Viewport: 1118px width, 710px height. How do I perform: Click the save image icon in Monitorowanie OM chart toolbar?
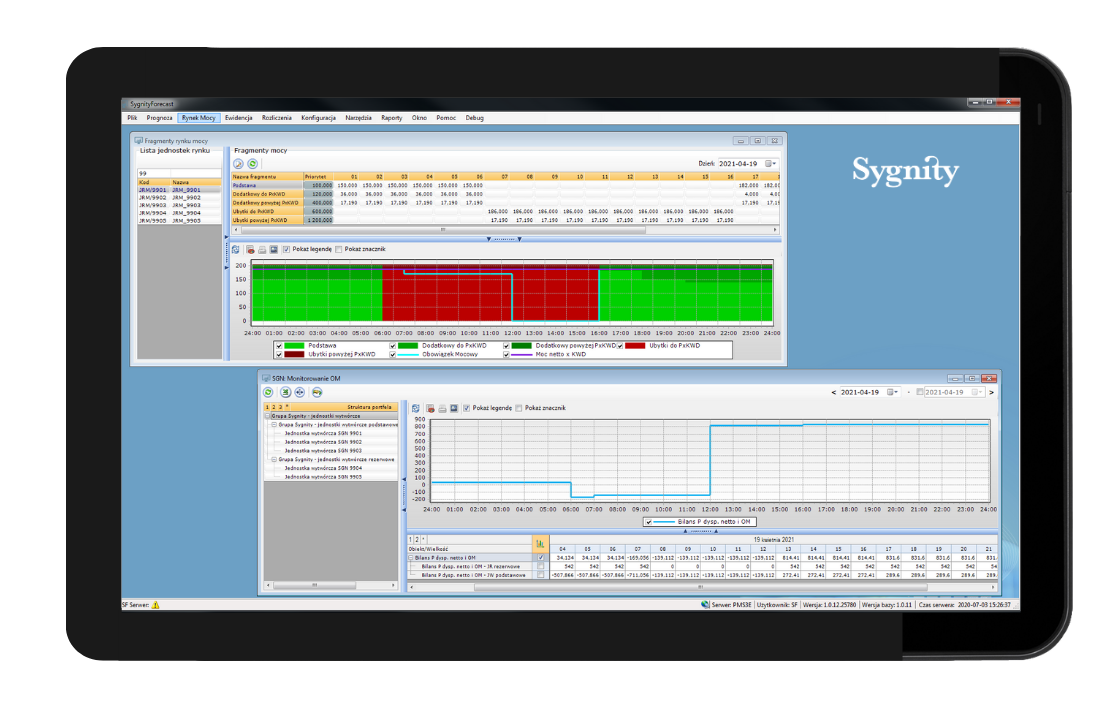point(453,408)
